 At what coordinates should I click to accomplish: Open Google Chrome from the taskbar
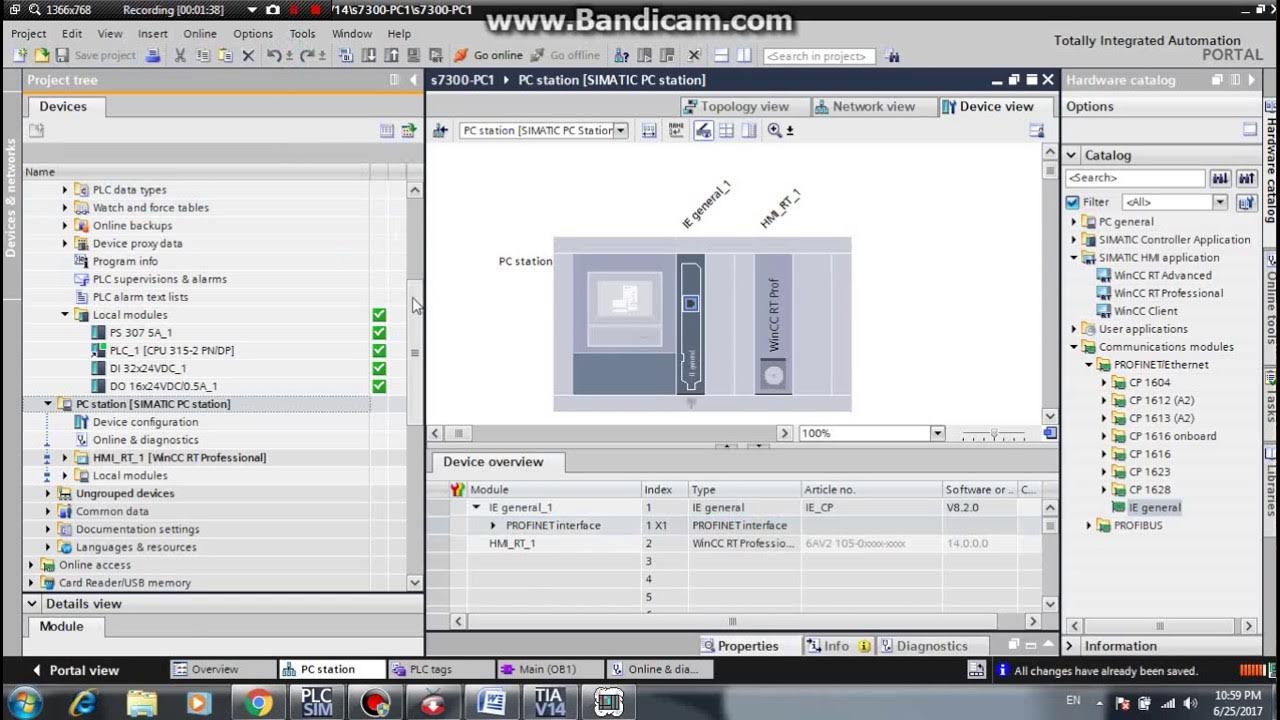click(x=259, y=703)
